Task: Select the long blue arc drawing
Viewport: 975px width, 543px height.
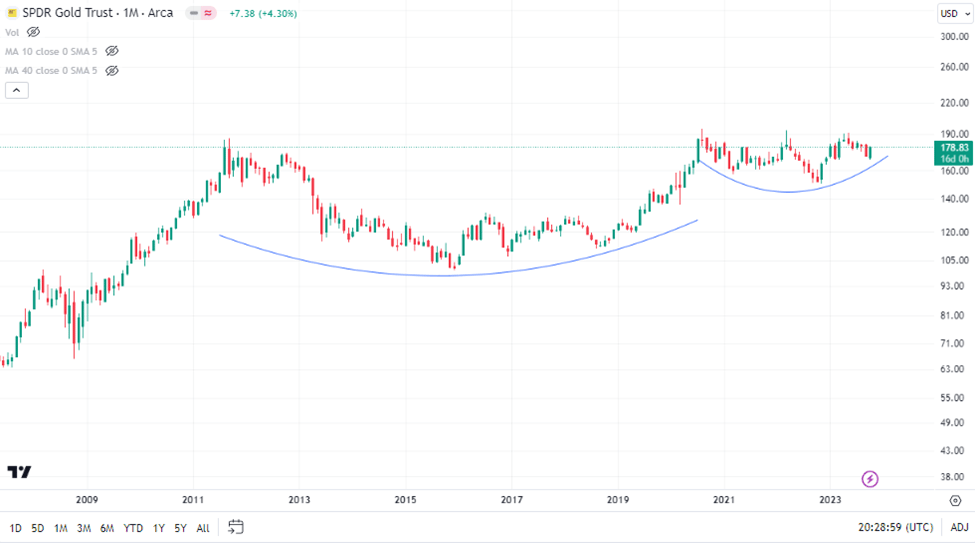Action: point(443,275)
